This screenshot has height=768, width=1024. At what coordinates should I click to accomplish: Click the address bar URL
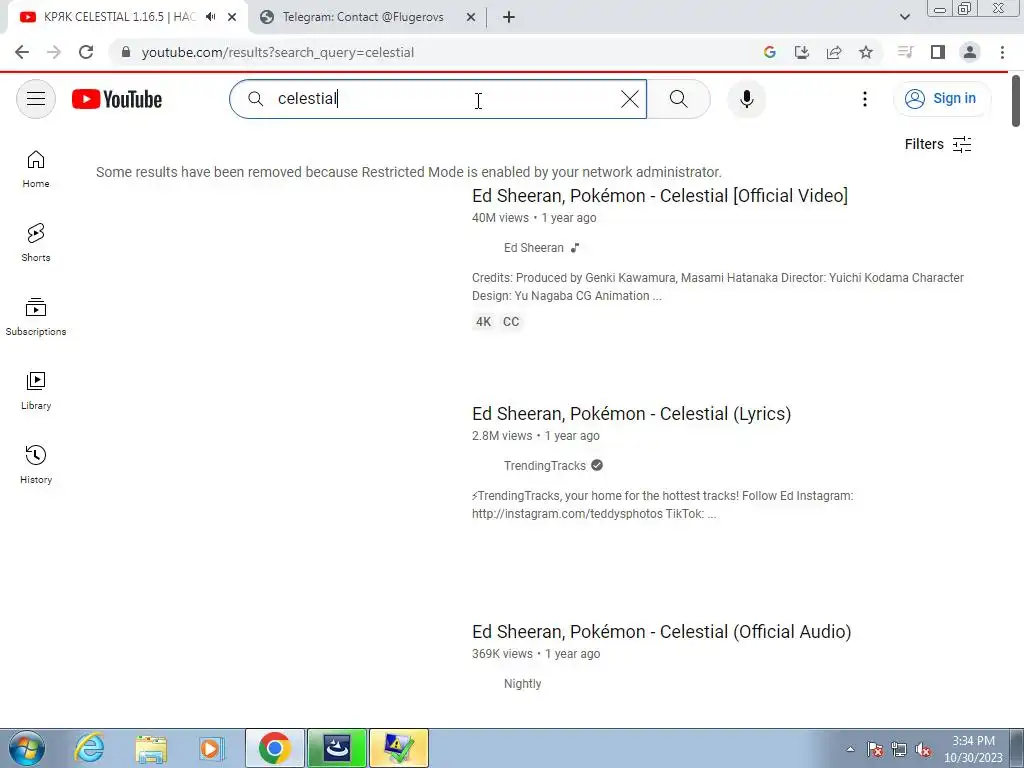click(278, 52)
